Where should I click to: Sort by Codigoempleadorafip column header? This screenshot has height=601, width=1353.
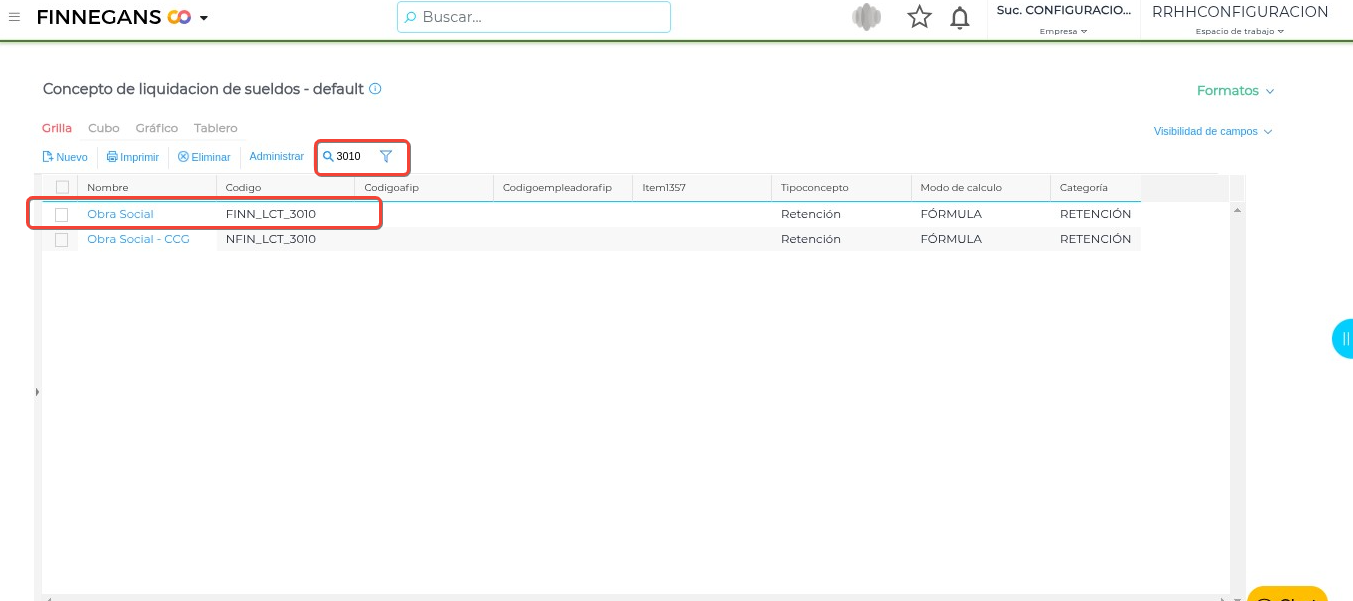coord(564,187)
